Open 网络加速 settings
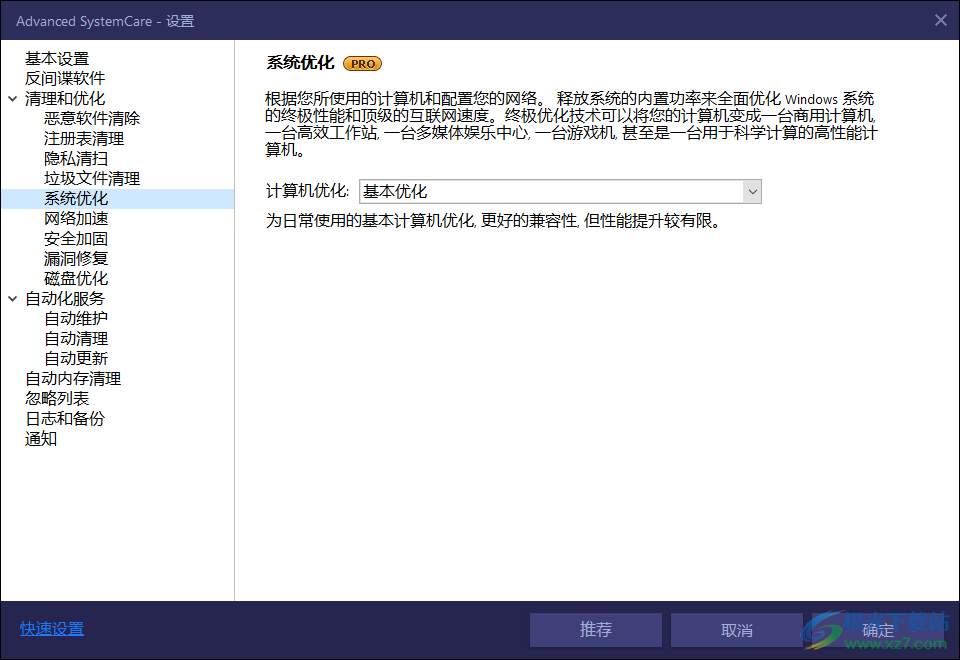This screenshot has height=660, width=960. coord(76,219)
